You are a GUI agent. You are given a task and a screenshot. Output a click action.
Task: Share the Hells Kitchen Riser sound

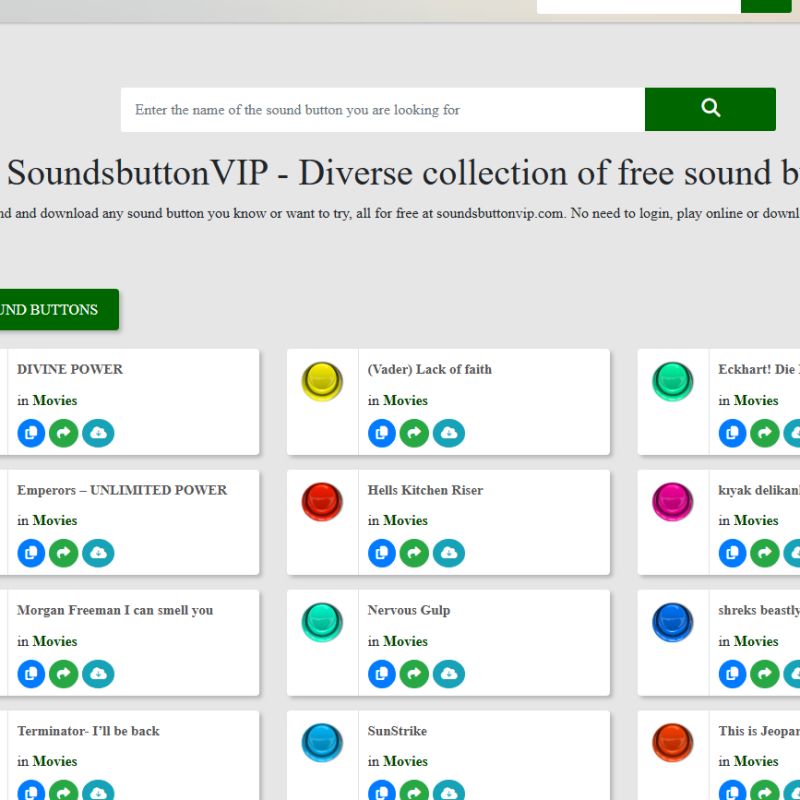(x=414, y=553)
